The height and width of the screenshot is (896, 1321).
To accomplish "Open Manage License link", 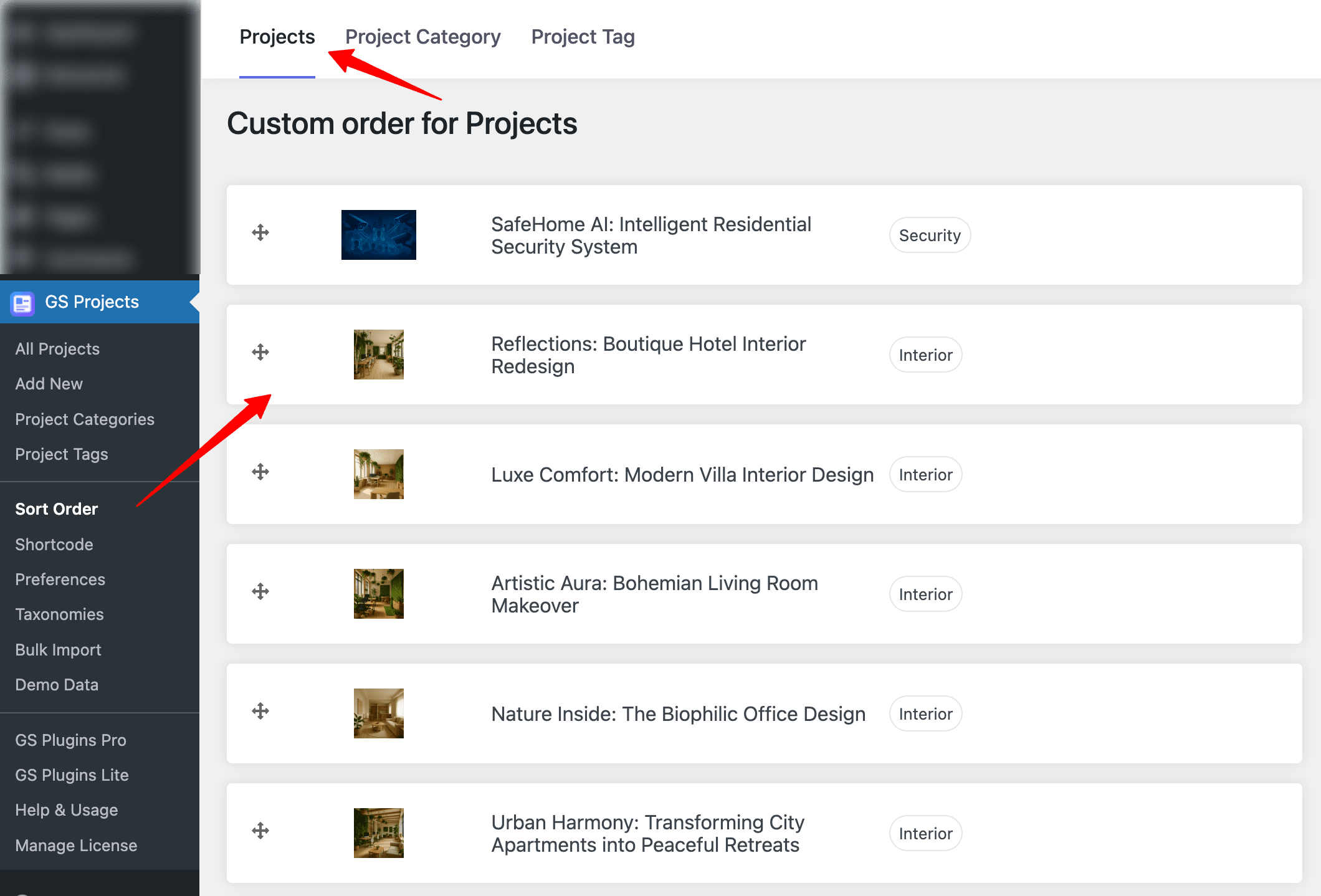I will click(76, 846).
